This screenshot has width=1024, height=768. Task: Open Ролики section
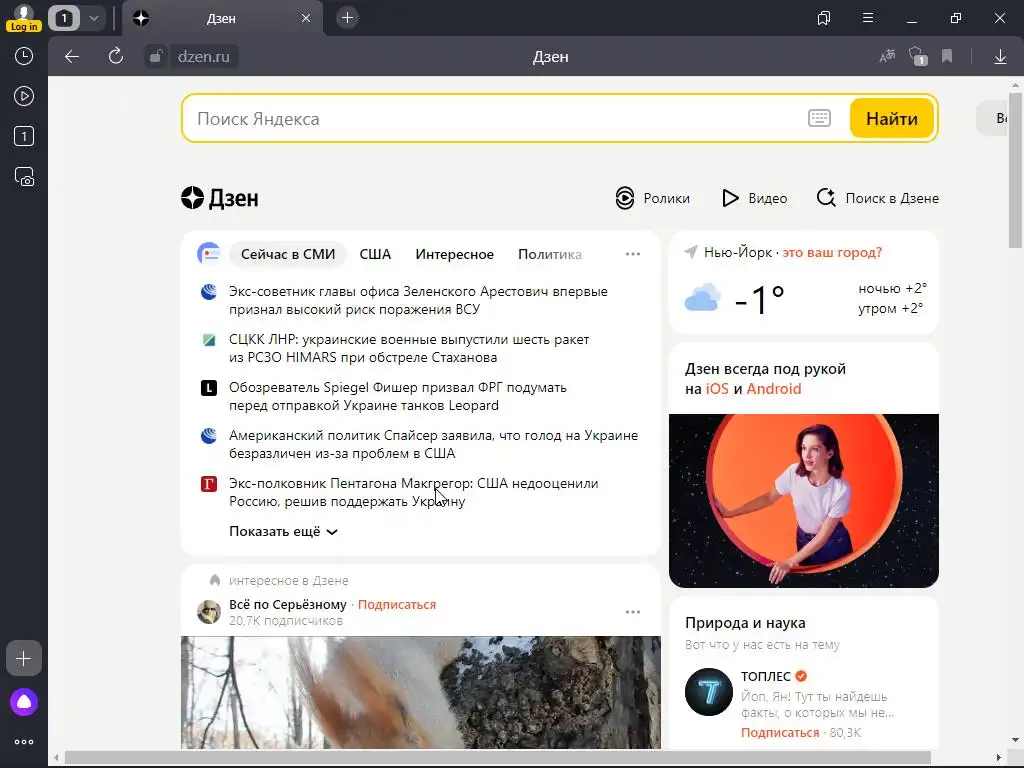click(x=652, y=198)
